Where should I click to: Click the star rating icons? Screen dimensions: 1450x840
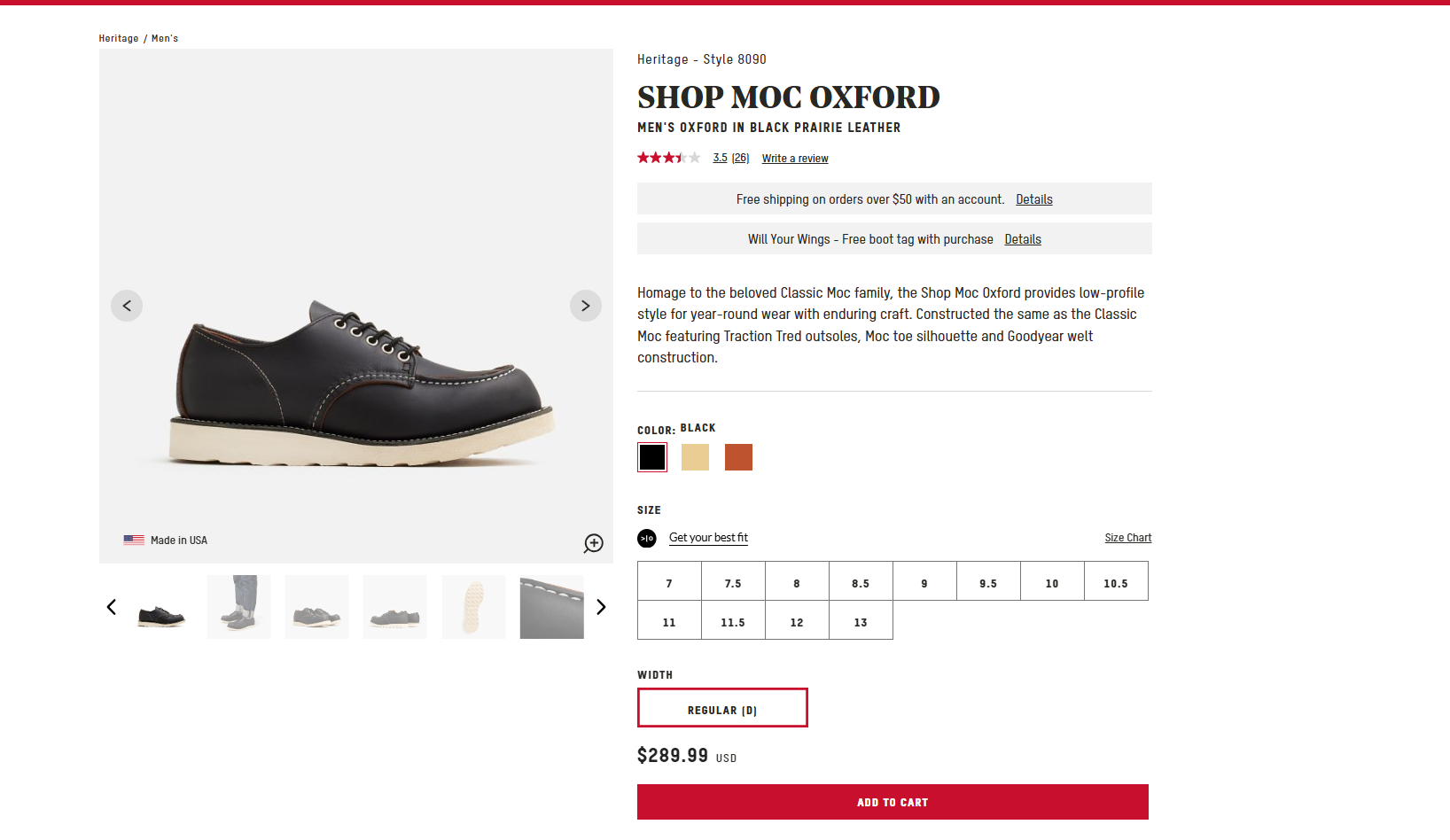click(x=669, y=158)
